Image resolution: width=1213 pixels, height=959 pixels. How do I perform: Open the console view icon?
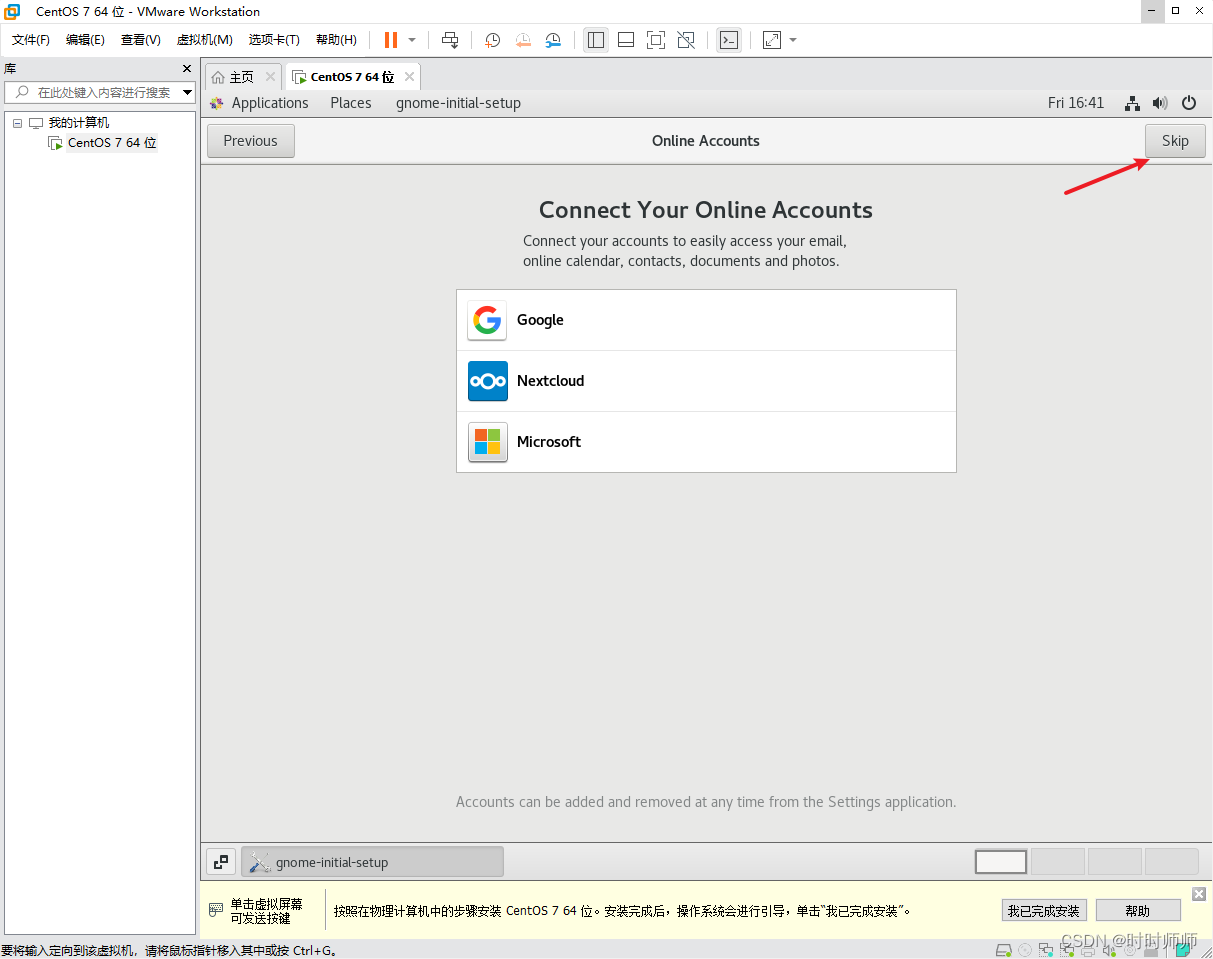pyautogui.click(x=729, y=40)
